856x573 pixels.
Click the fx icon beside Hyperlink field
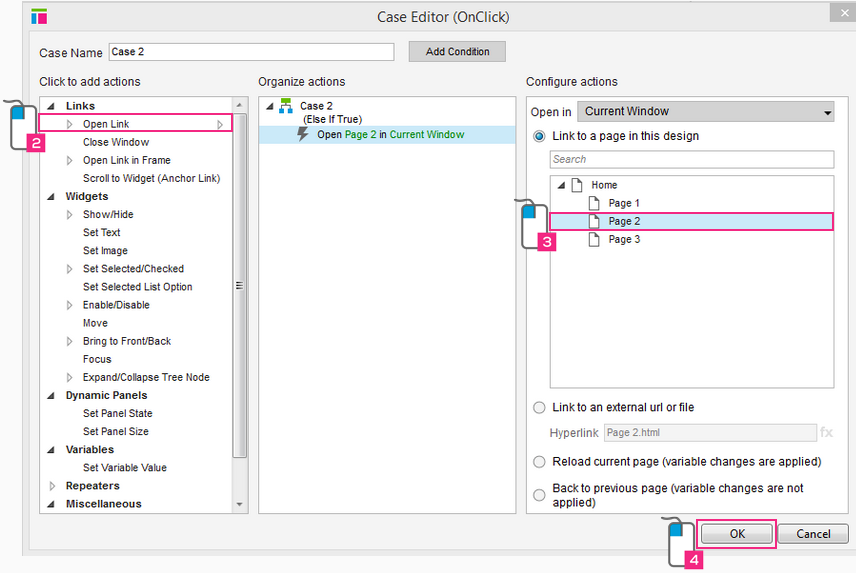coord(826,433)
